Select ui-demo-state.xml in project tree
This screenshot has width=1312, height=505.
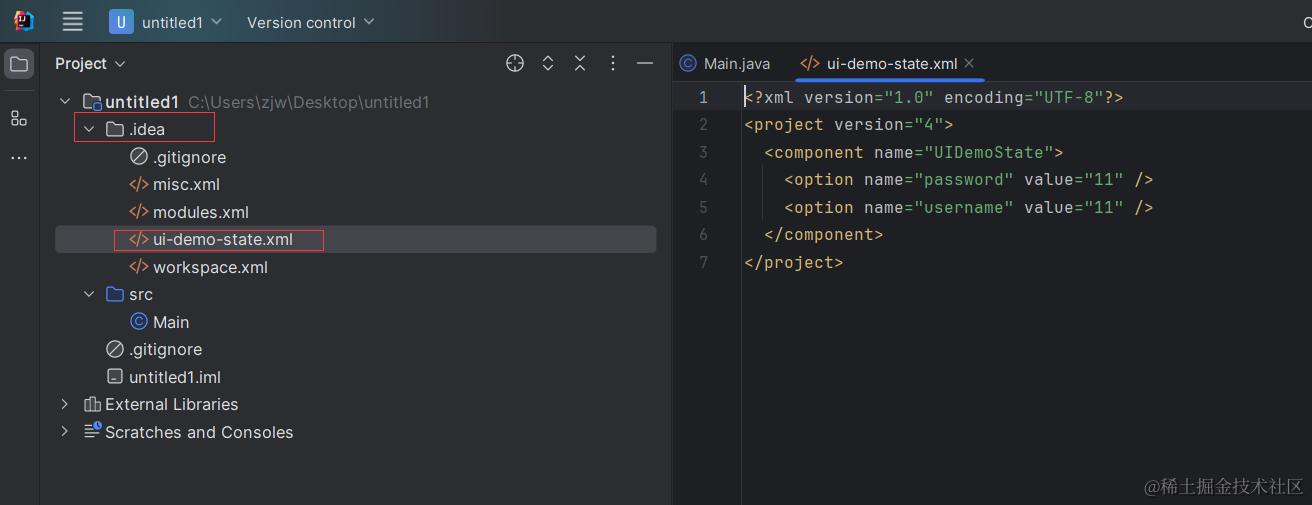[x=223, y=239]
